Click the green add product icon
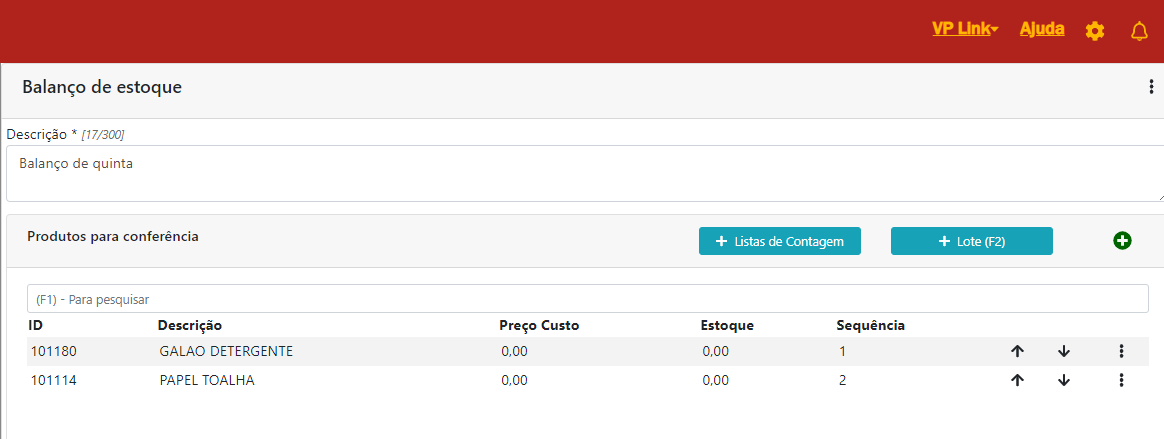 tap(1122, 241)
